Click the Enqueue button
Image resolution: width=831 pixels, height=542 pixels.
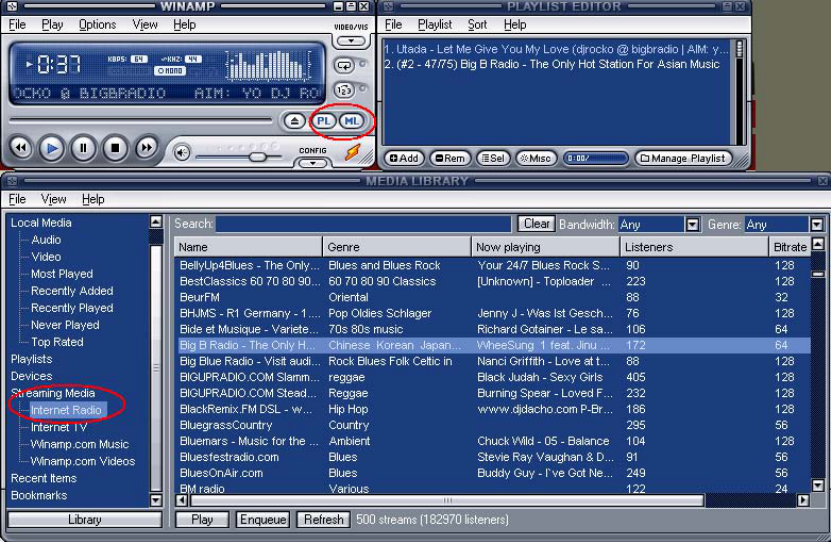[263, 519]
